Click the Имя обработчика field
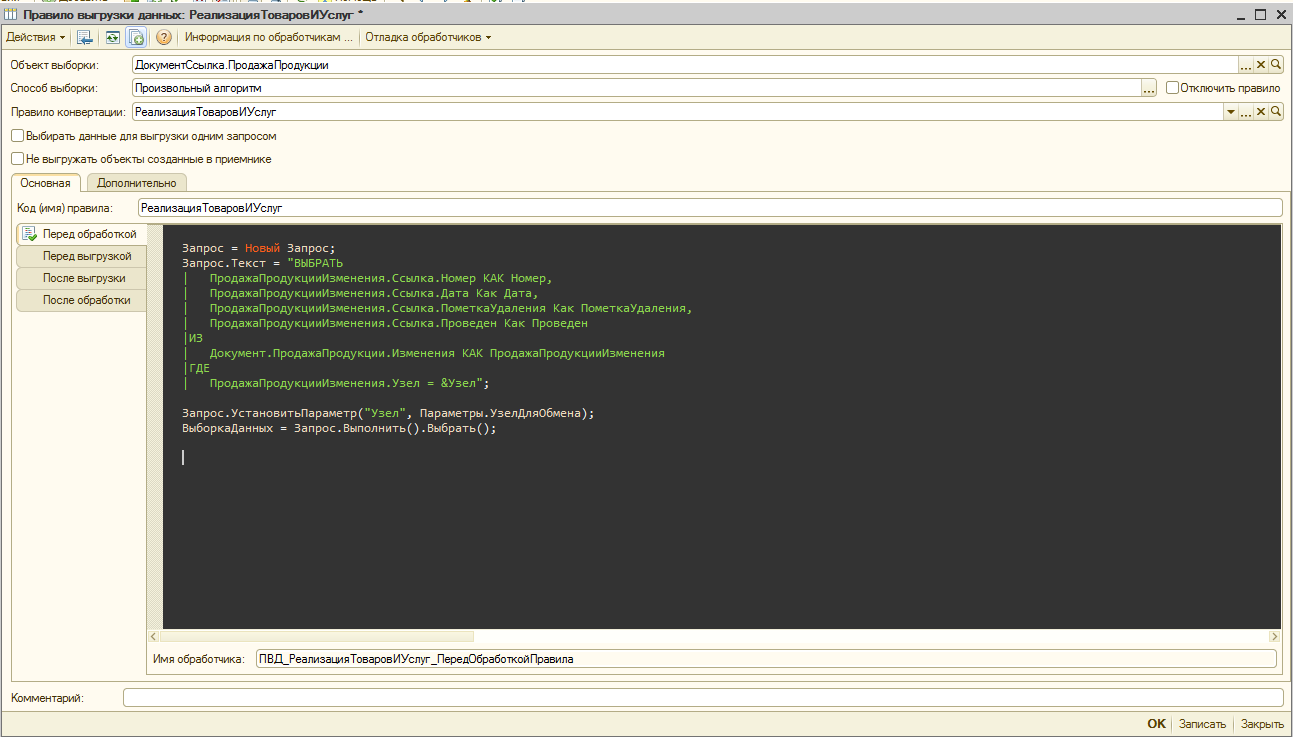This screenshot has height=737, width=1293. pos(766,659)
